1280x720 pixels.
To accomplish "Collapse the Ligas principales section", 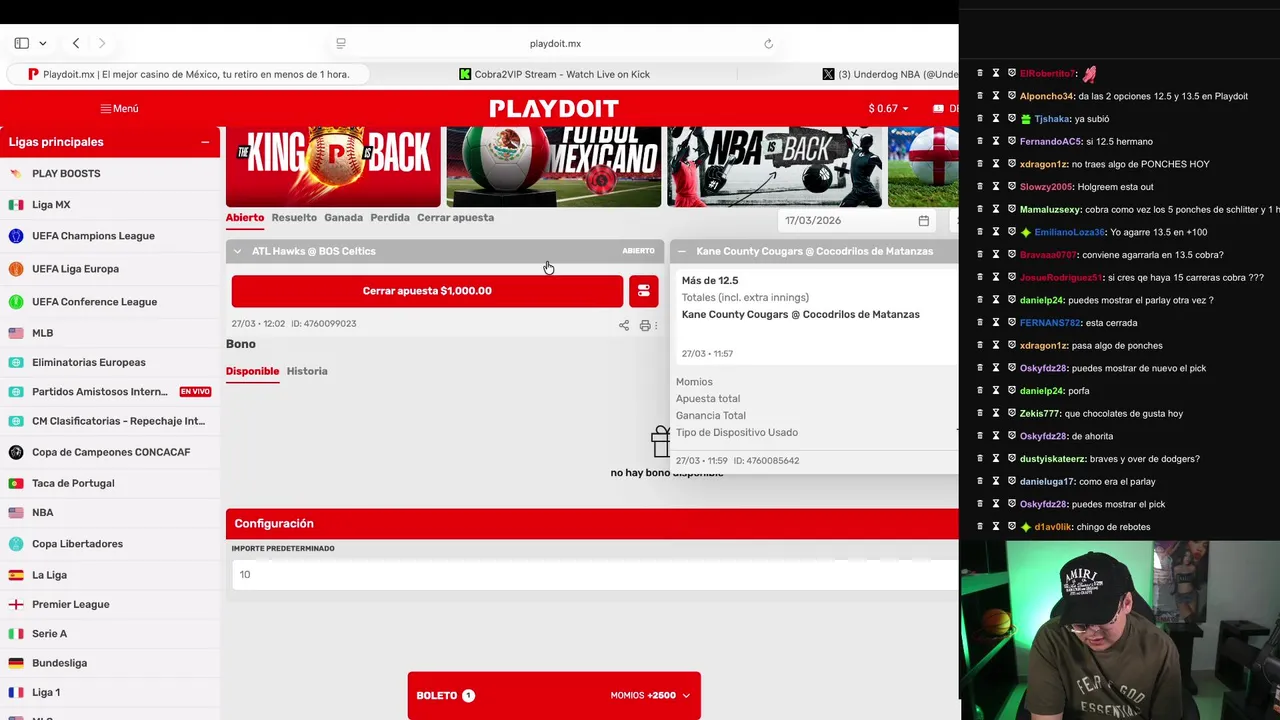I will [205, 142].
